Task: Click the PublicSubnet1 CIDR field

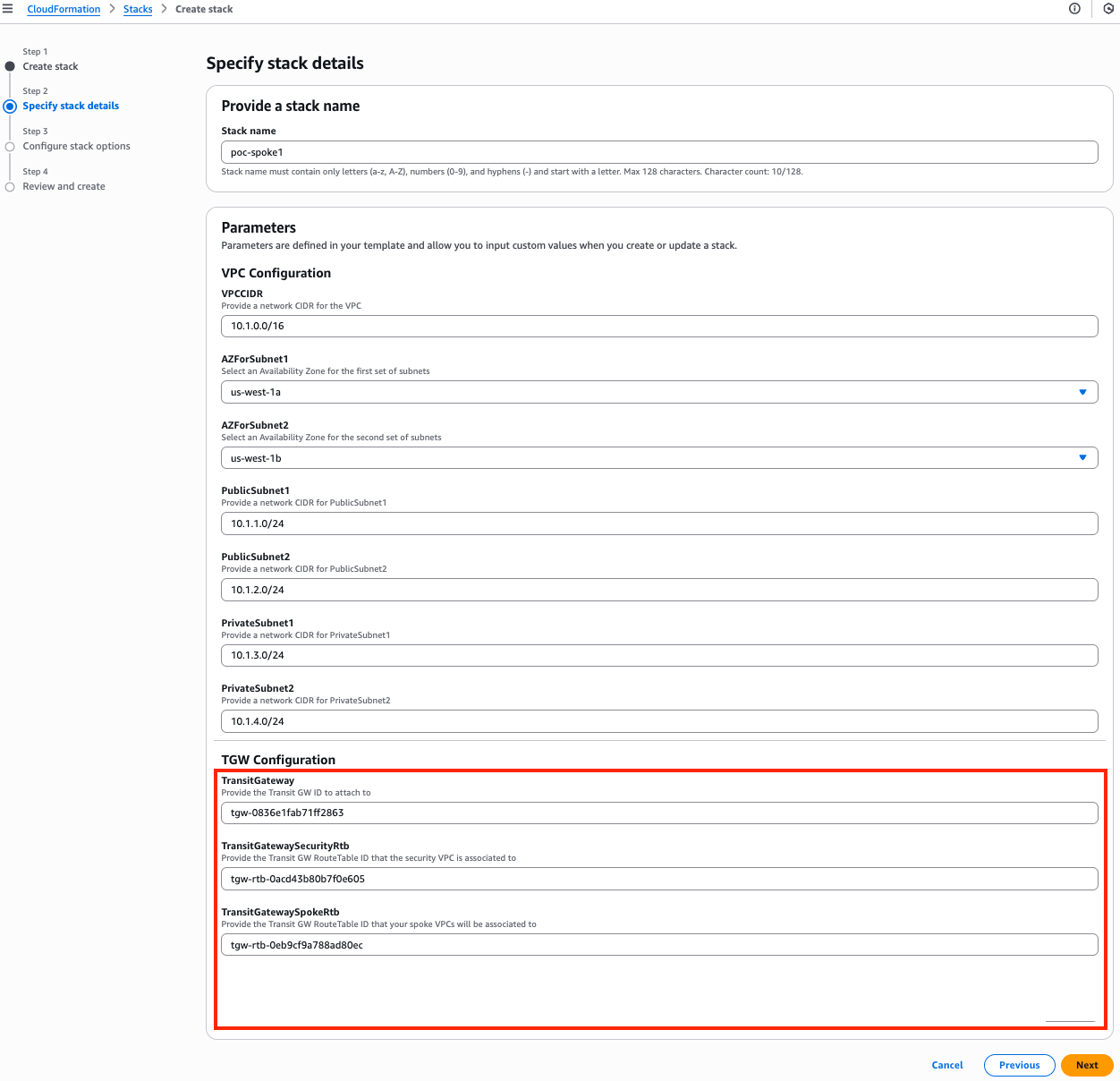Action: point(659,523)
